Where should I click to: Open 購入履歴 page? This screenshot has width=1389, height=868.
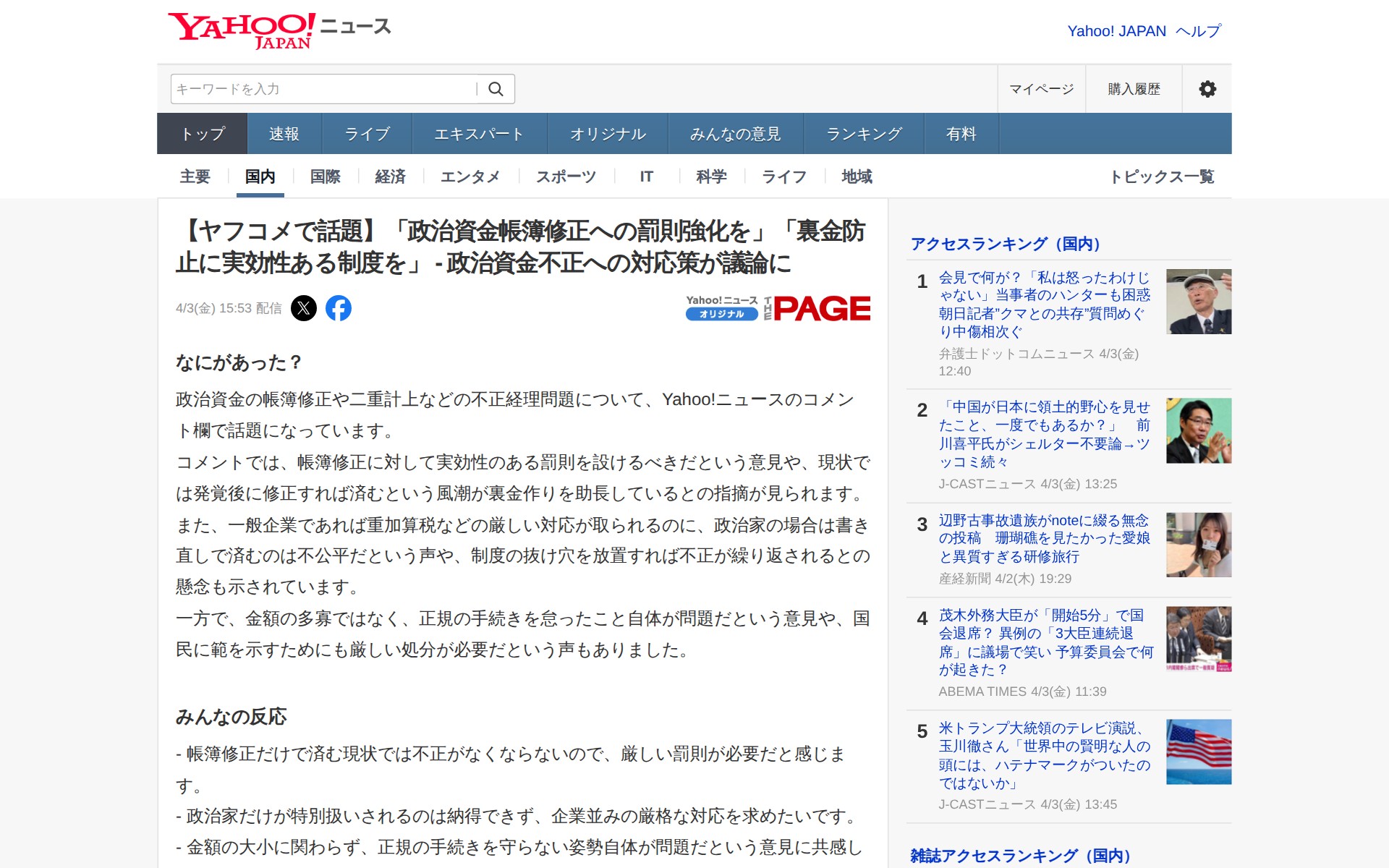[x=1134, y=89]
